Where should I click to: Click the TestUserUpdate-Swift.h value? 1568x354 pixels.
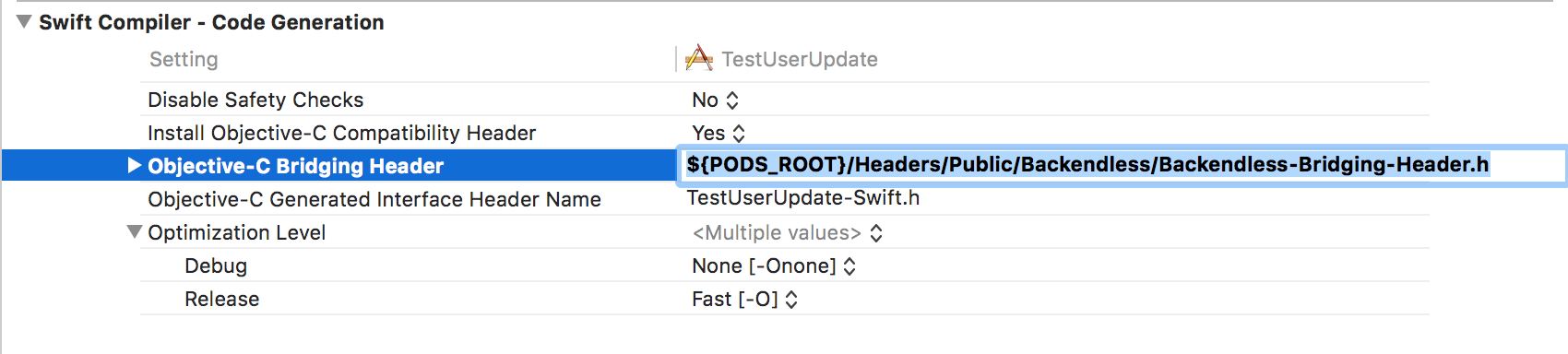coord(803,197)
